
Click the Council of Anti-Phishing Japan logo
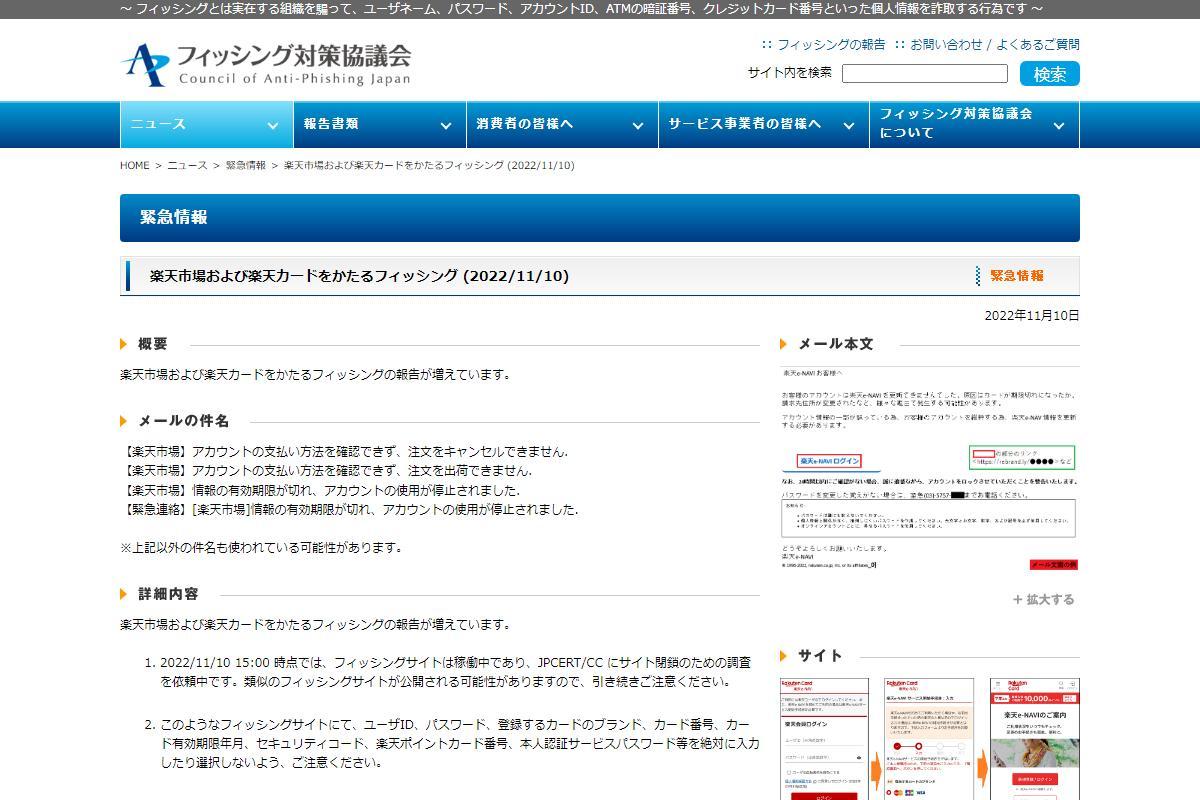point(266,63)
